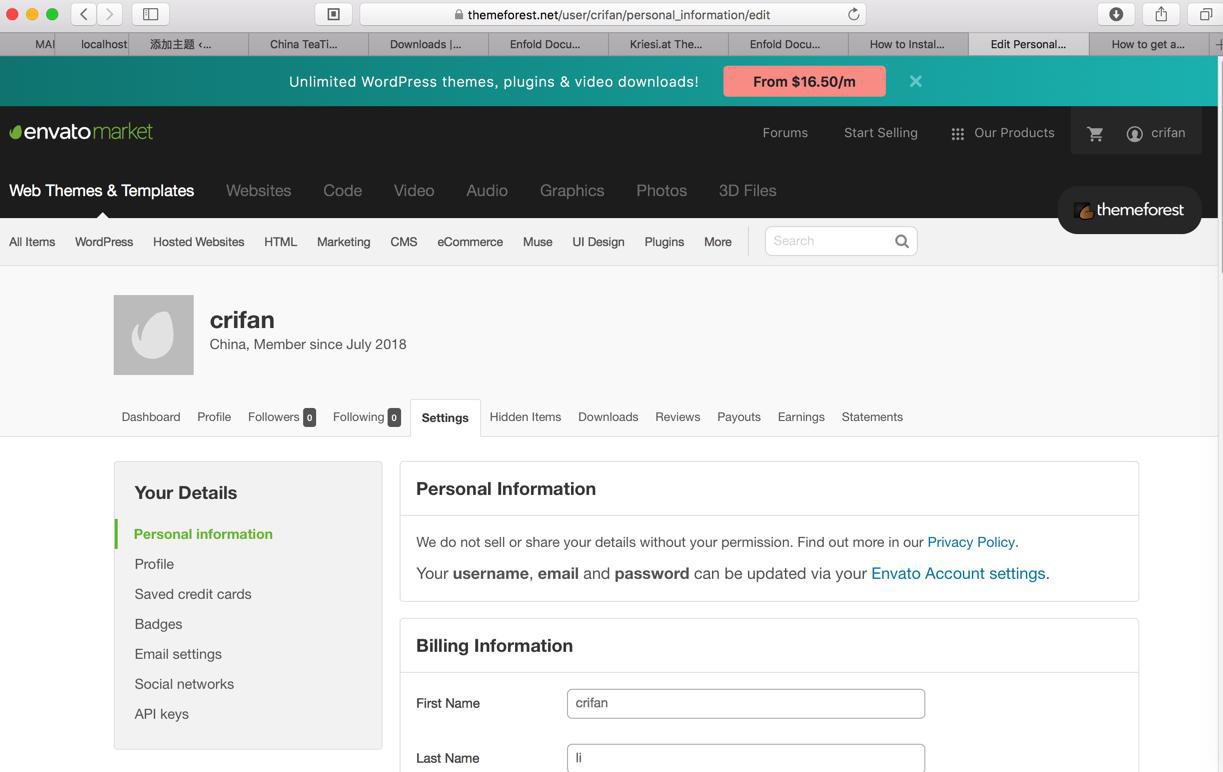Screen dimensions: 1223x772
Task: Open Safari downloads icon
Action: pos(1116,14)
